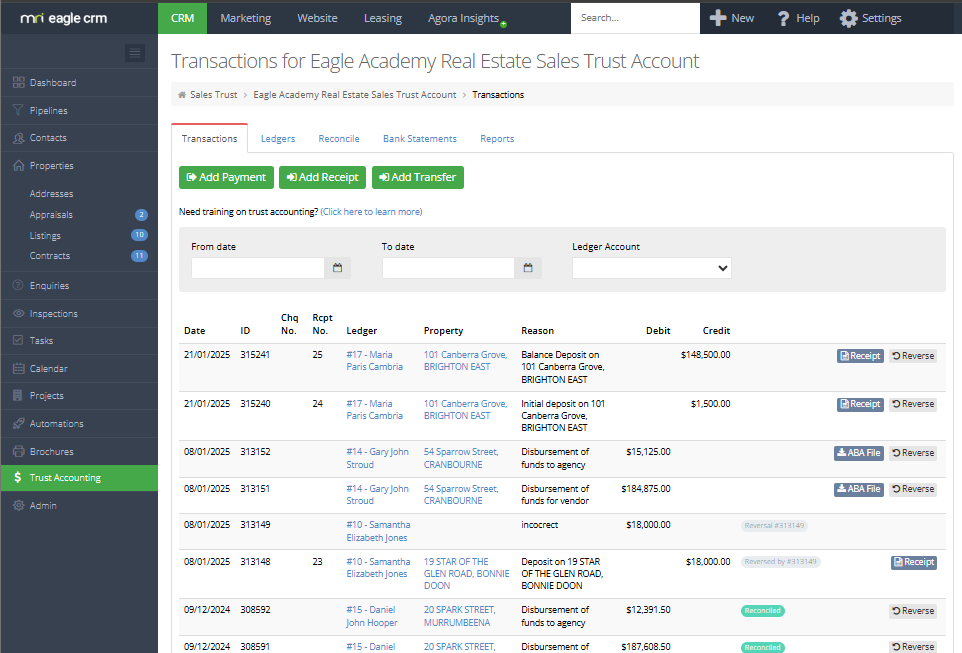The width and height of the screenshot is (962, 653).
Task: Open 101 Canberra Grove link in row 315240
Action: click(465, 409)
